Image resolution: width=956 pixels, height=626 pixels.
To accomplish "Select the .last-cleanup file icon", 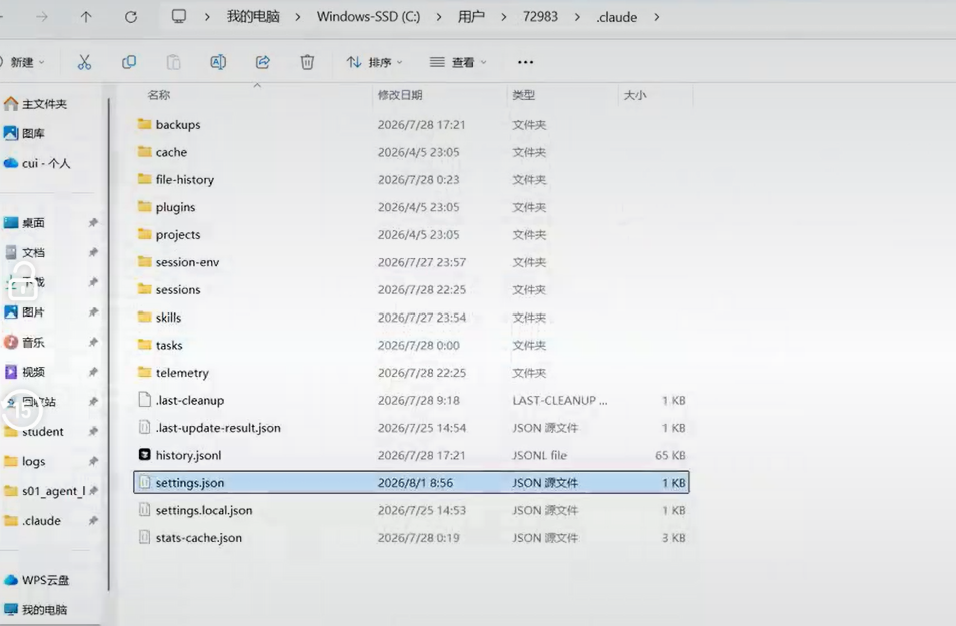I will pyautogui.click(x=144, y=400).
